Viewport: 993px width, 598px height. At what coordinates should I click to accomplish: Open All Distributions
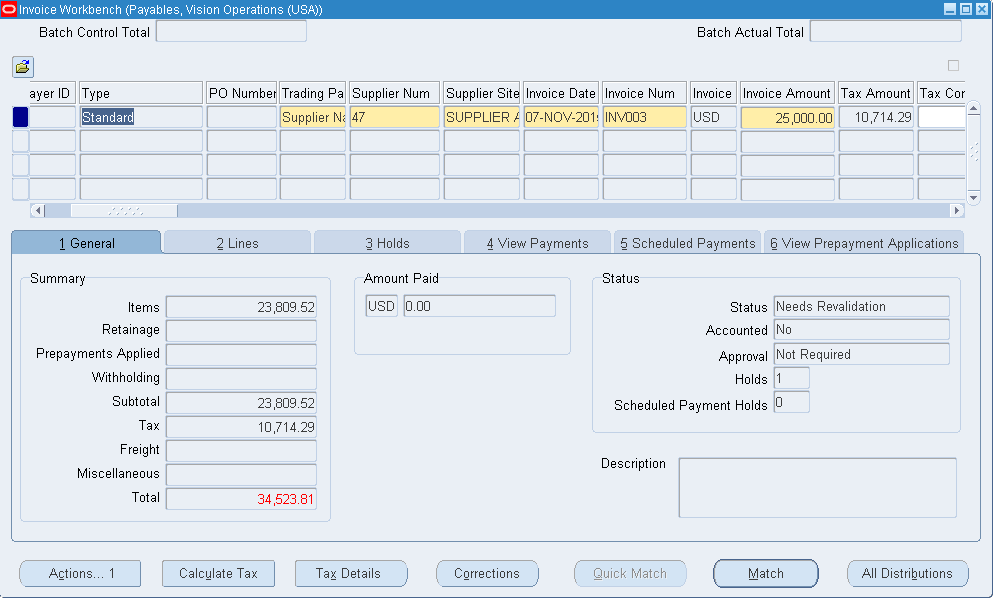907,573
